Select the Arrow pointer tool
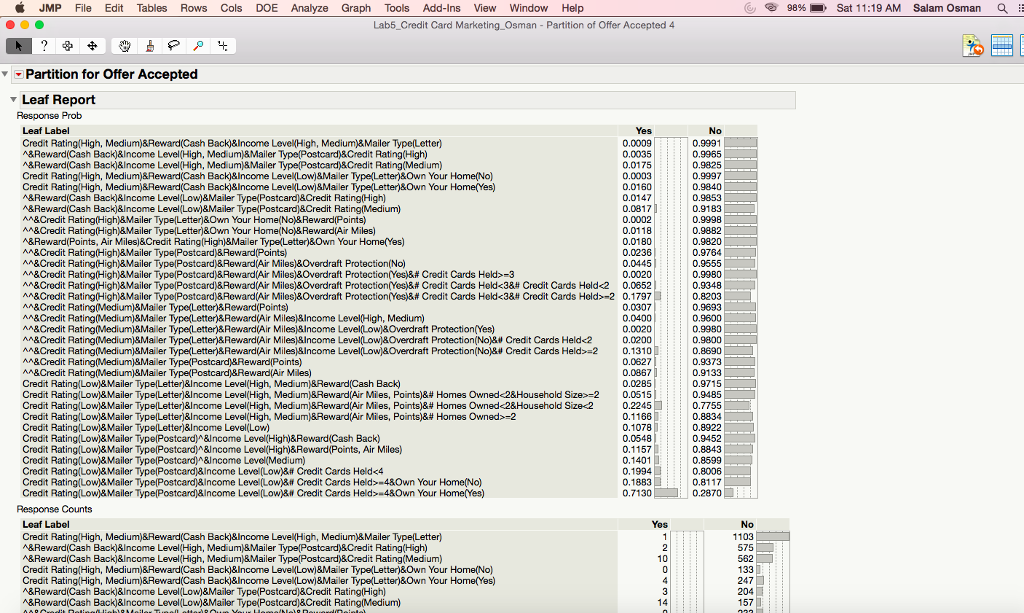This screenshot has width=1024, height=613. point(18,46)
